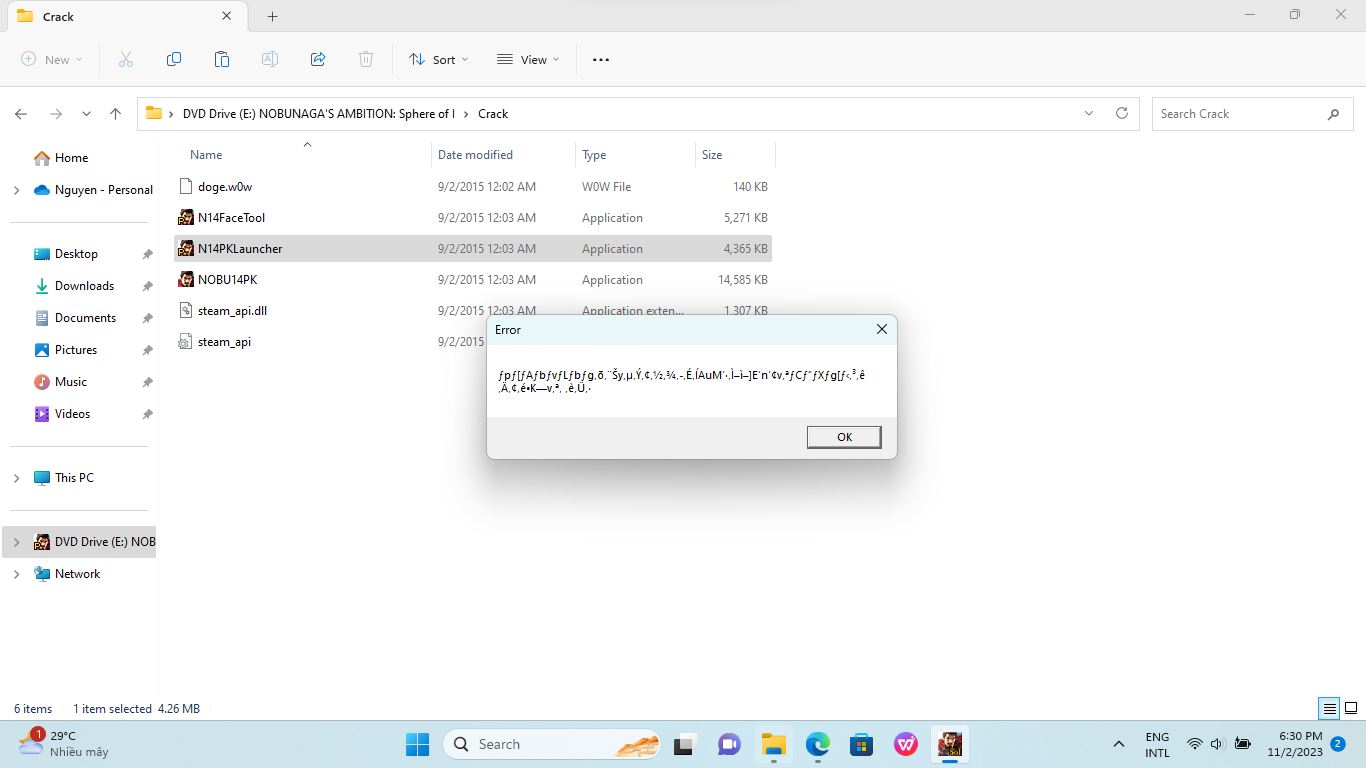Select the NOBU14PK application file
Image resolution: width=1366 pixels, height=768 pixels.
click(227, 280)
